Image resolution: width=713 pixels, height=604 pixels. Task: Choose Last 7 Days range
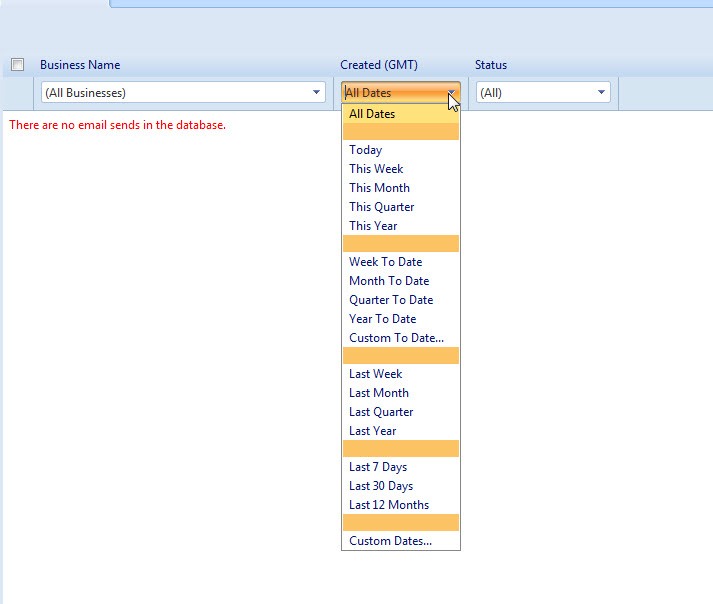[378, 467]
